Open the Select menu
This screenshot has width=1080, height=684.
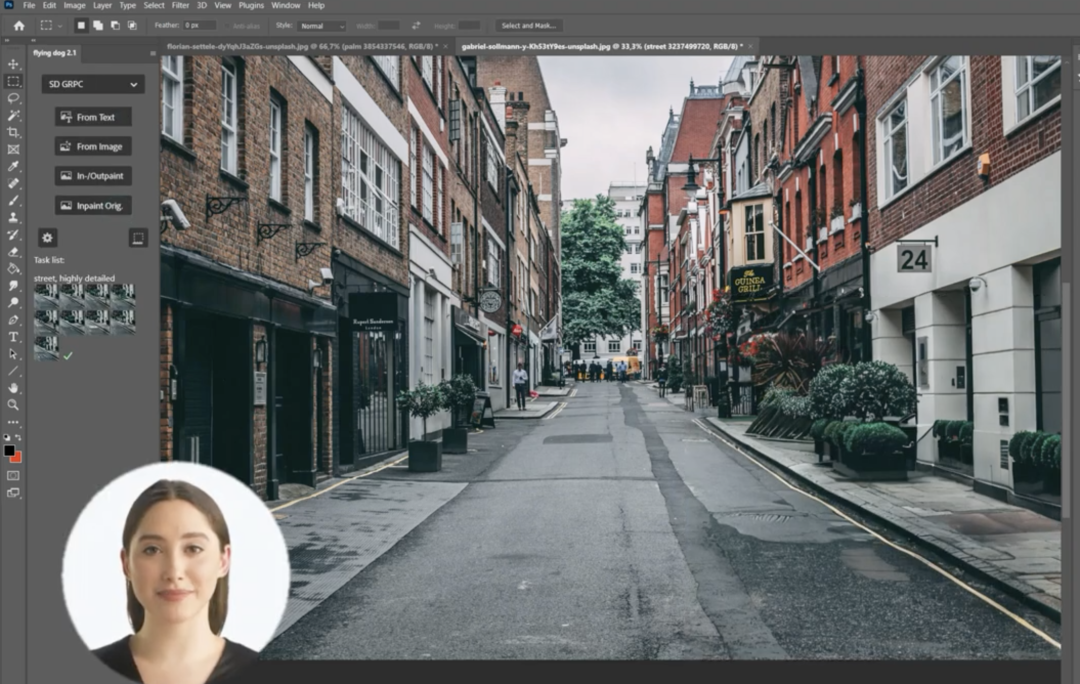154,6
